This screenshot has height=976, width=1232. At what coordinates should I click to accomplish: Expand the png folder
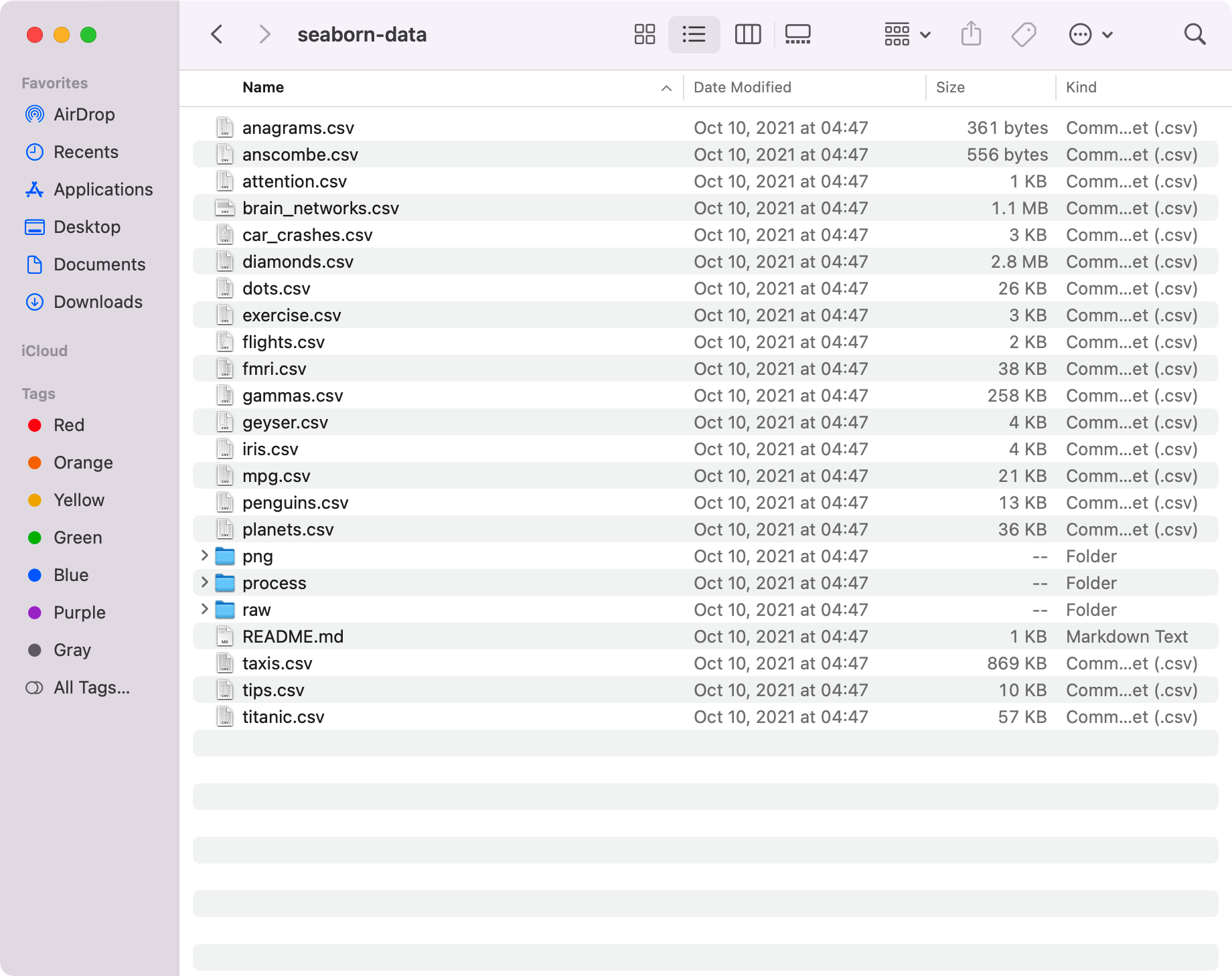204,556
